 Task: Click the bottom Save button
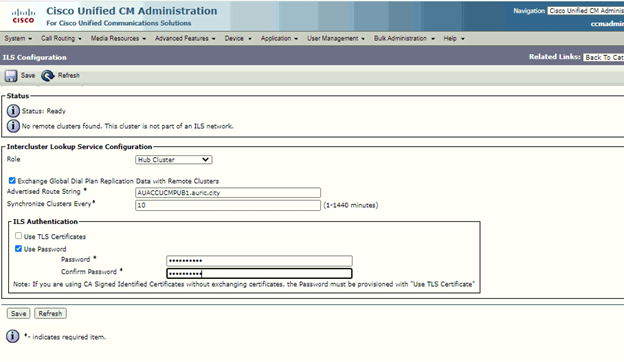18,313
